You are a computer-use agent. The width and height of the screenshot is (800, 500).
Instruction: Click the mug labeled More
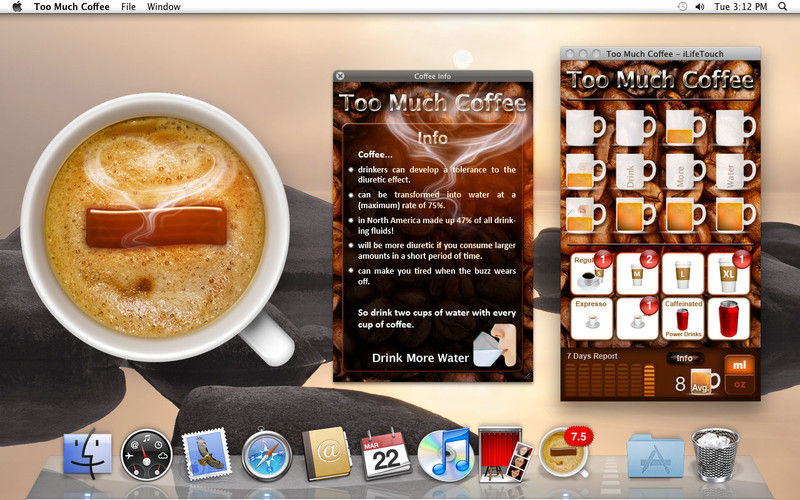[685, 172]
